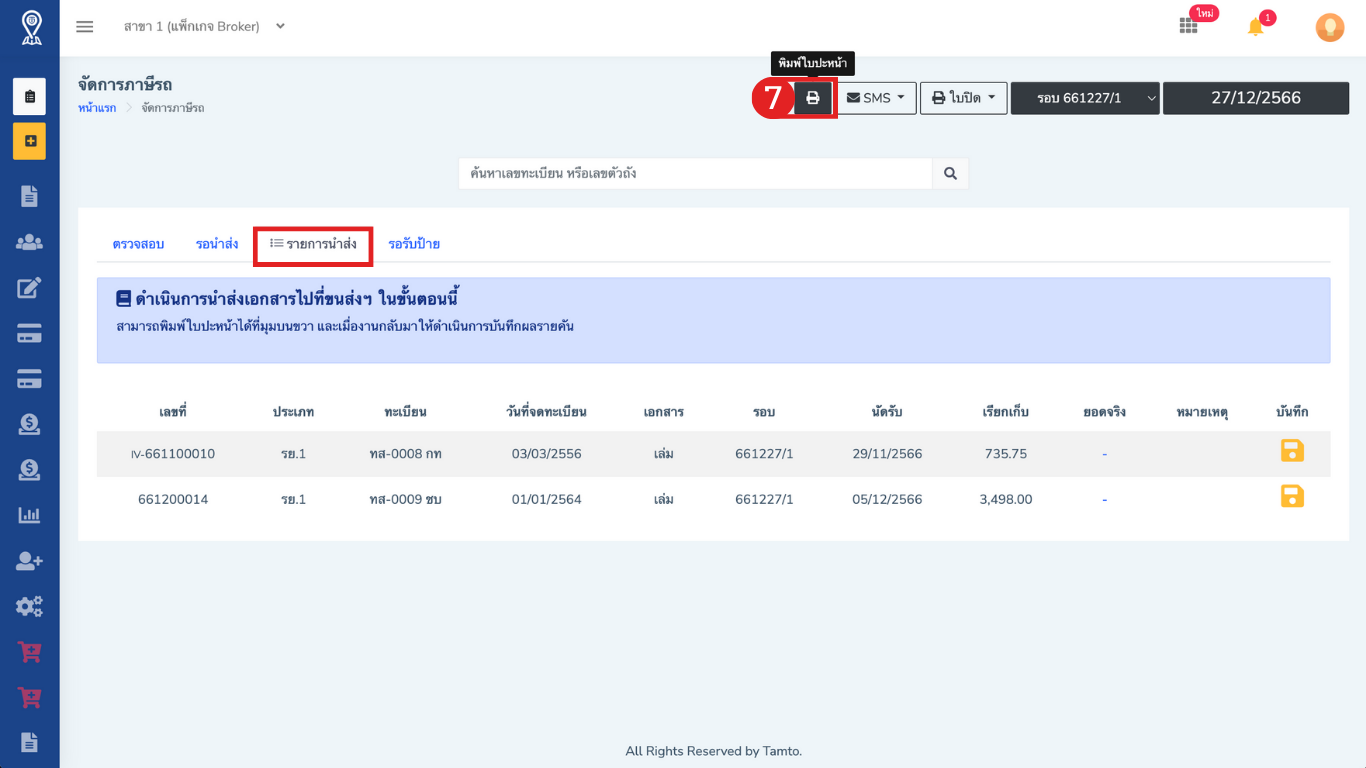The image size is (1366, 768).
Task: Open the hamburger menu icon
Action: pyautogui.click(x=85, y=27)
